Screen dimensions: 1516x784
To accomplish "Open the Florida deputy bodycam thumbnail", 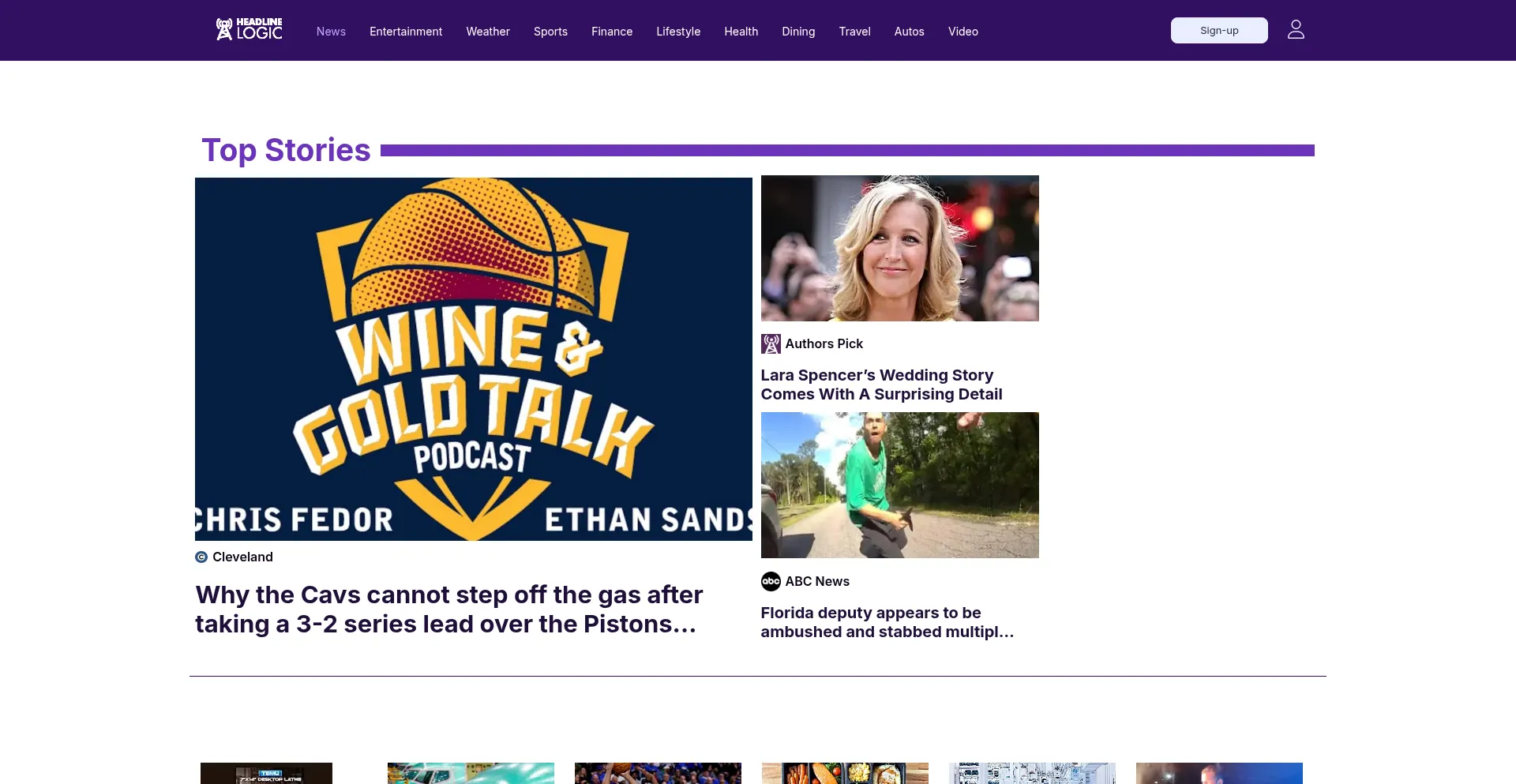I will (900, 485).
